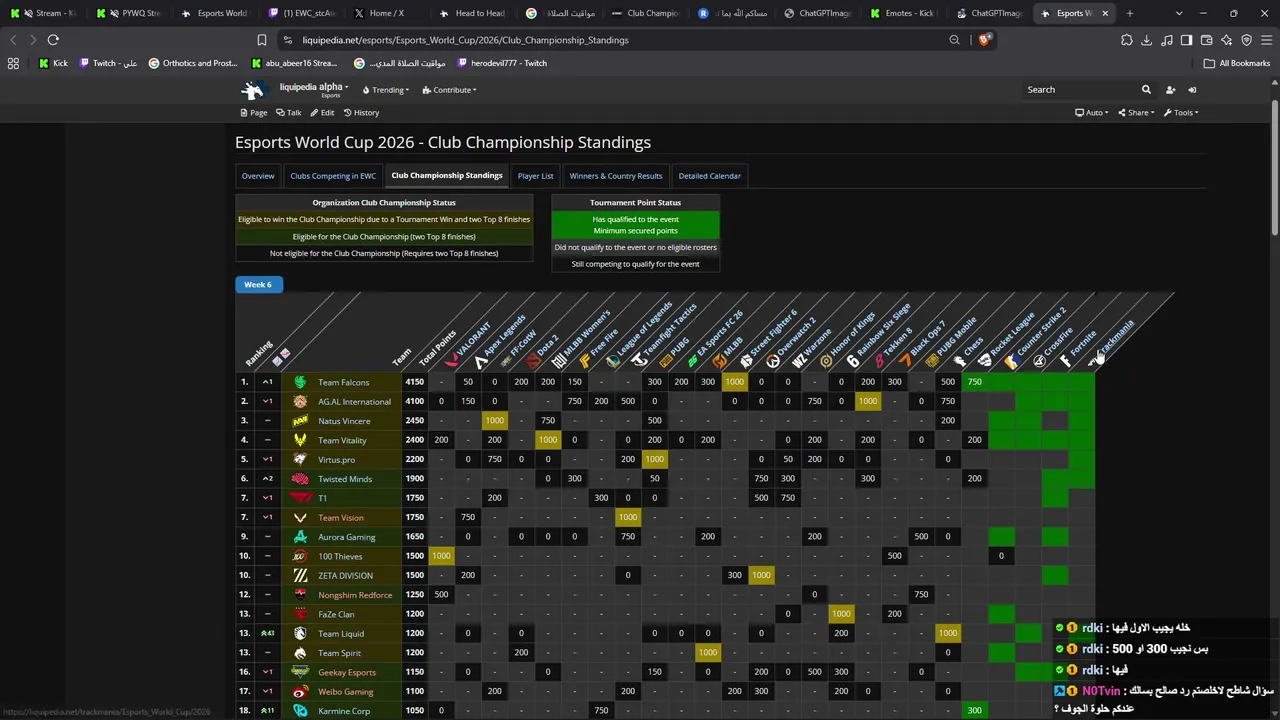Click the Team Liquid logo

tap(300, 633)
